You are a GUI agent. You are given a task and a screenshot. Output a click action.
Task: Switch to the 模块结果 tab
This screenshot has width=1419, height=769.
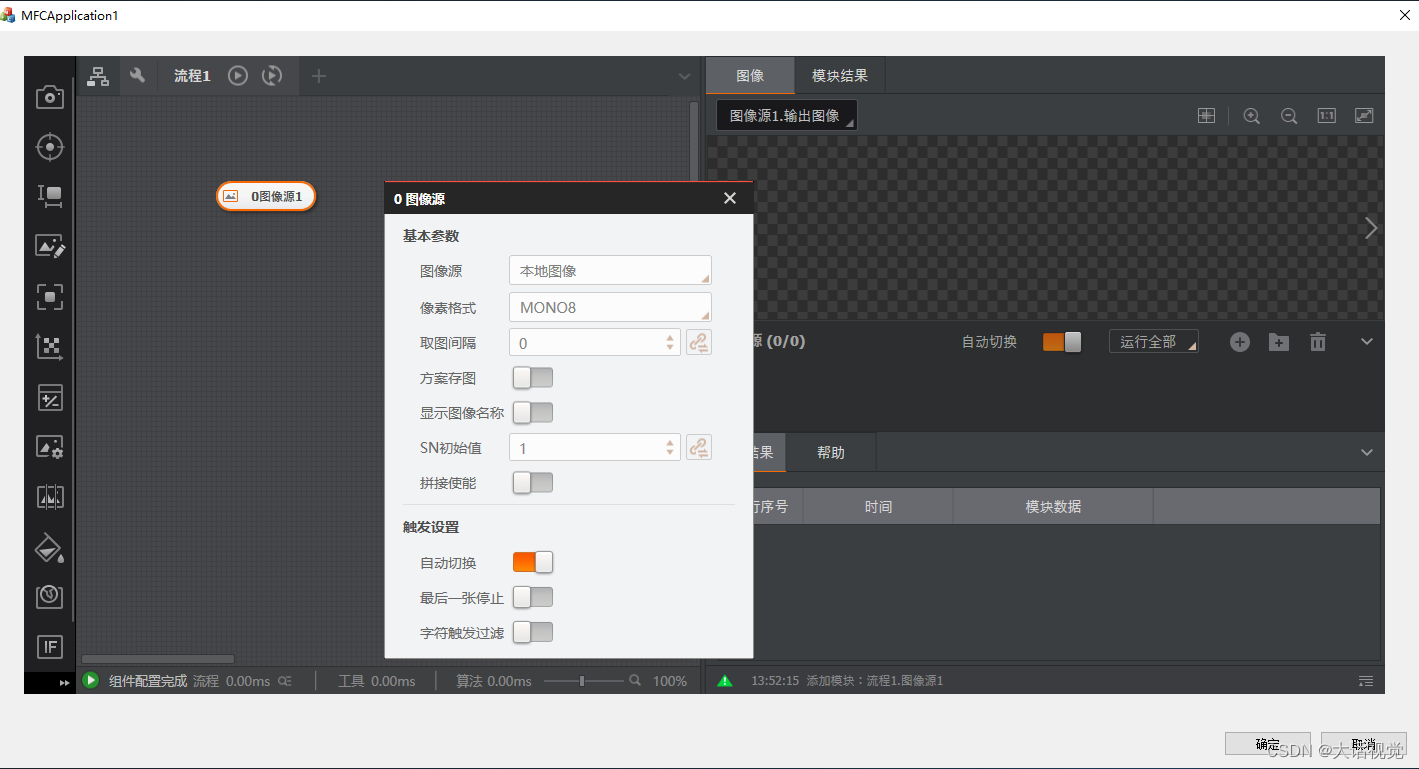click(840, 76)
